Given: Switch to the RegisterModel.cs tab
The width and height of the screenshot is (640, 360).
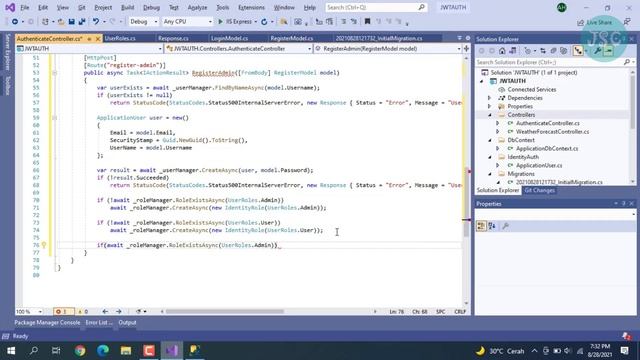Looking at the screenshot, I should pos(292,38).
